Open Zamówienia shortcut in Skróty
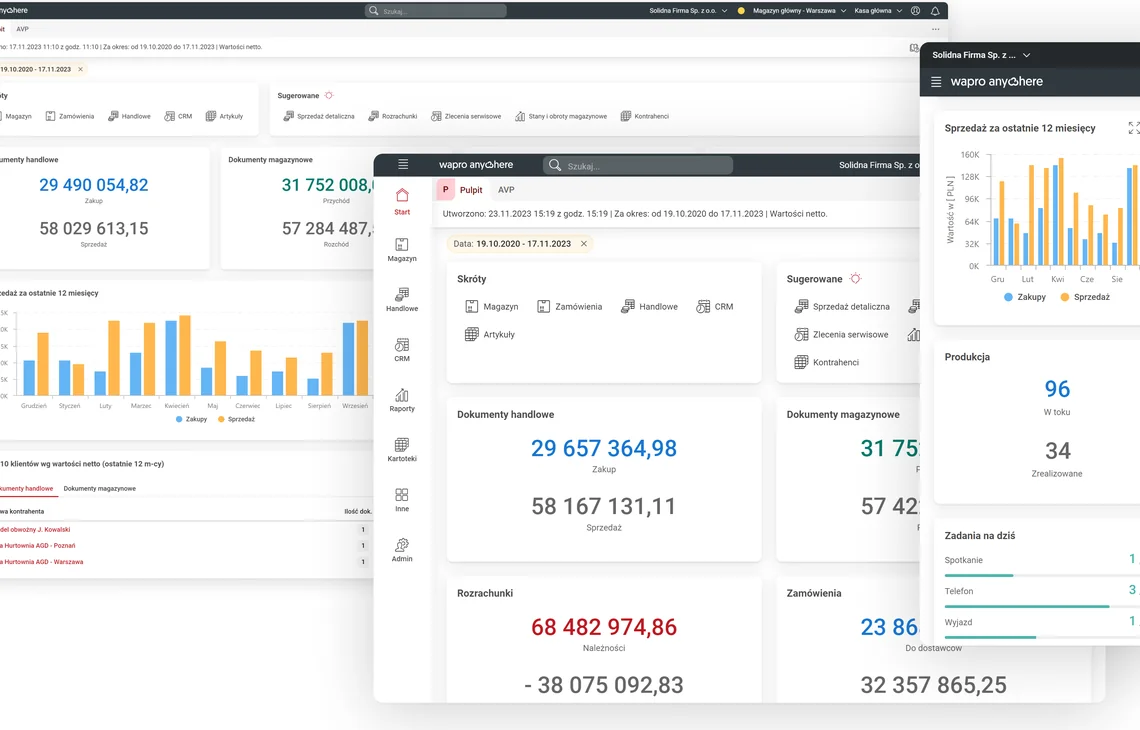Viewport: 1140px width, 730px height. coord(569,307)
